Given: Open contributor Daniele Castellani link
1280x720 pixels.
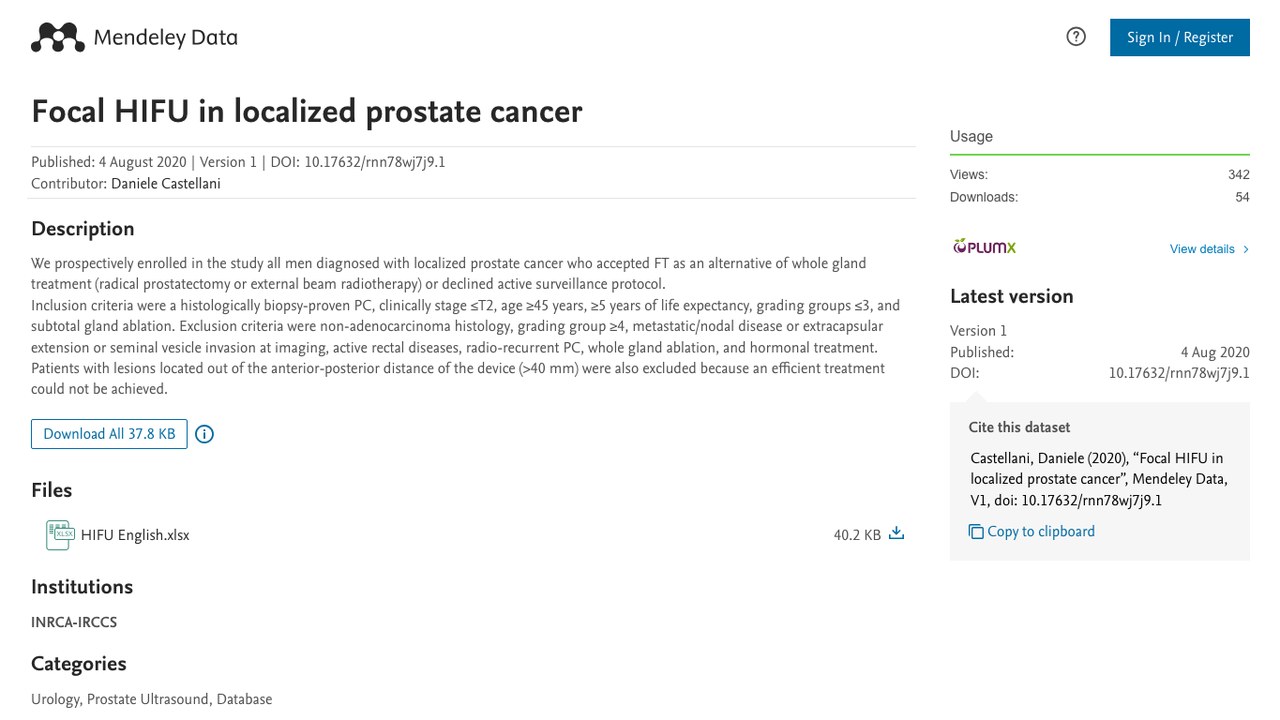Looking at the screenshot, I should point(166,184).
